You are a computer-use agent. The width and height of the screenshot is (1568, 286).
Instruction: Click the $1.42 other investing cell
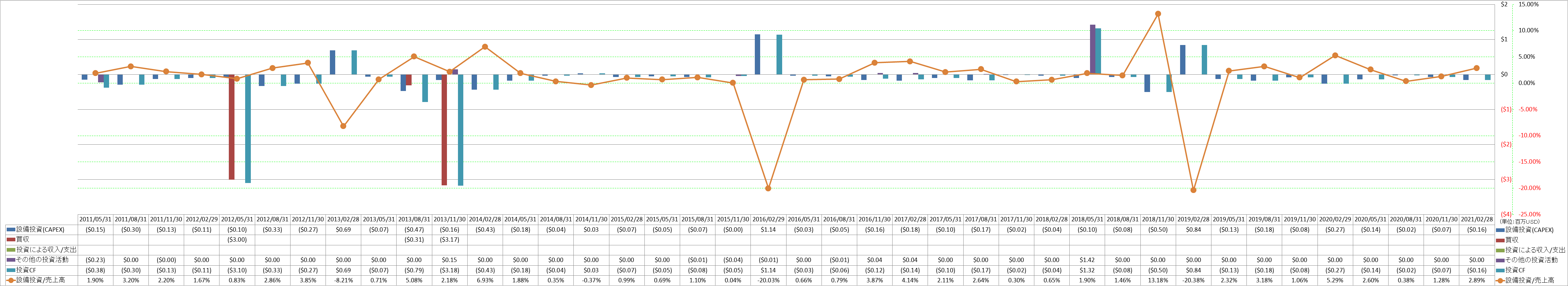(1087, 260)
